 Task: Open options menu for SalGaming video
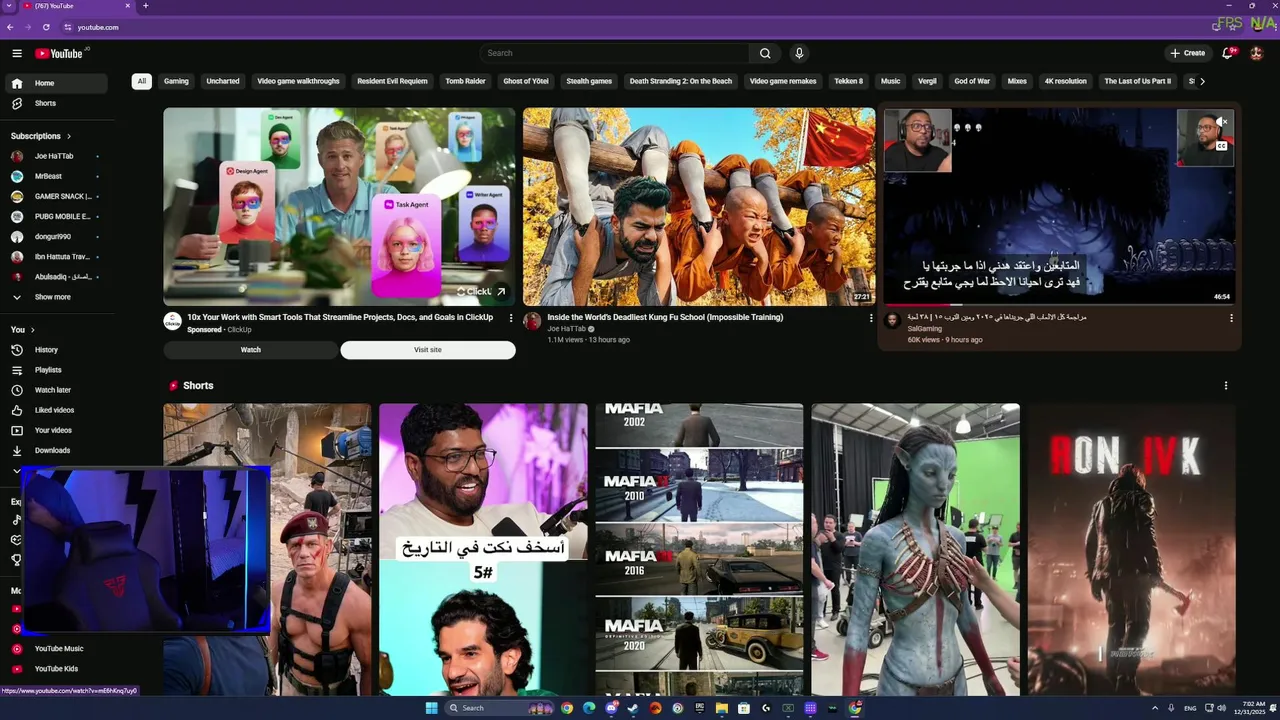pos(1231,318)
